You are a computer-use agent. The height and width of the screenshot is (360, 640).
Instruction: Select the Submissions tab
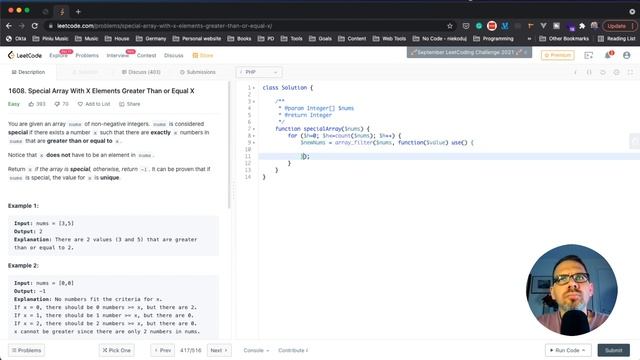pos(198,72)
